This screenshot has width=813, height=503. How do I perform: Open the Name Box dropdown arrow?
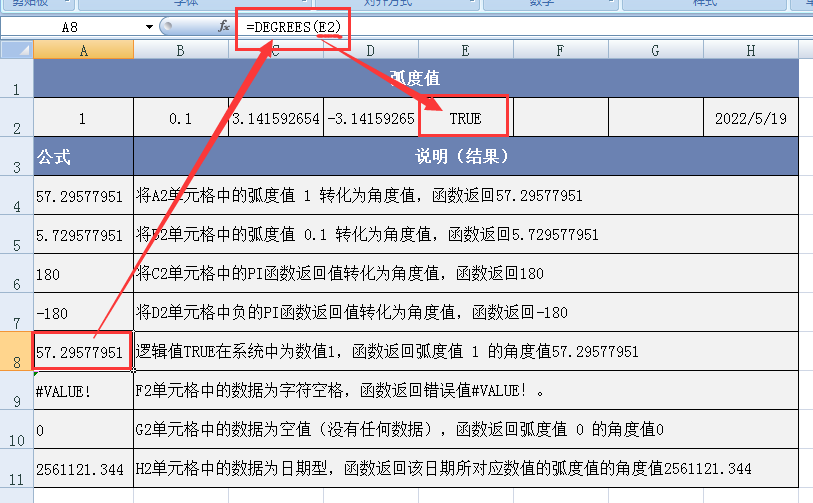tap(149, 26)
